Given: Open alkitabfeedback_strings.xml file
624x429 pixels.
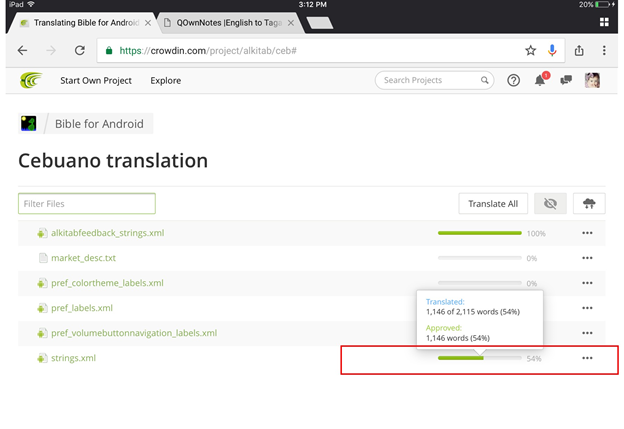Looking at the screenshot, I should pos(107,233).
